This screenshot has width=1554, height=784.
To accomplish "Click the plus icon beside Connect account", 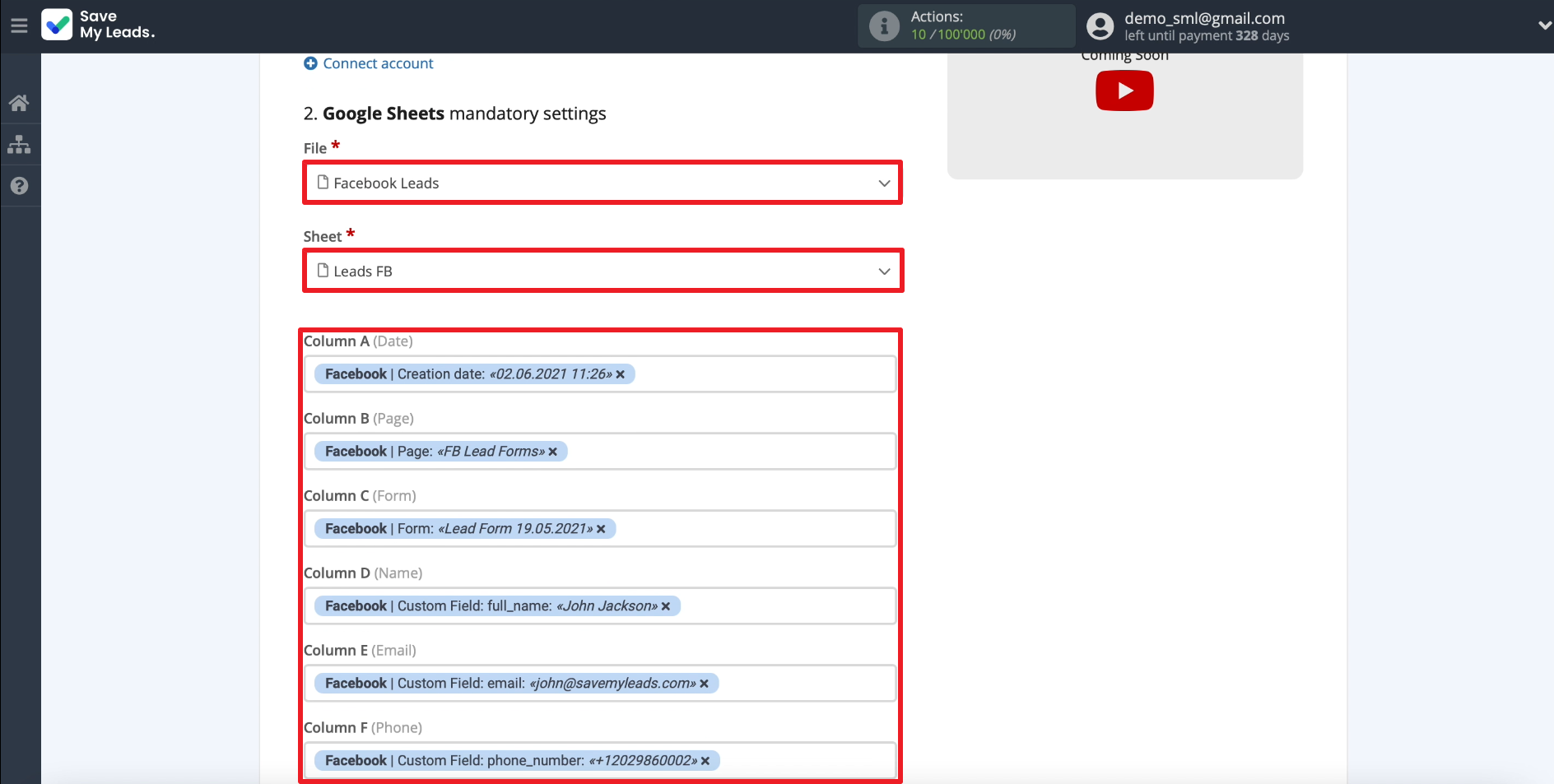I will 310,63.
